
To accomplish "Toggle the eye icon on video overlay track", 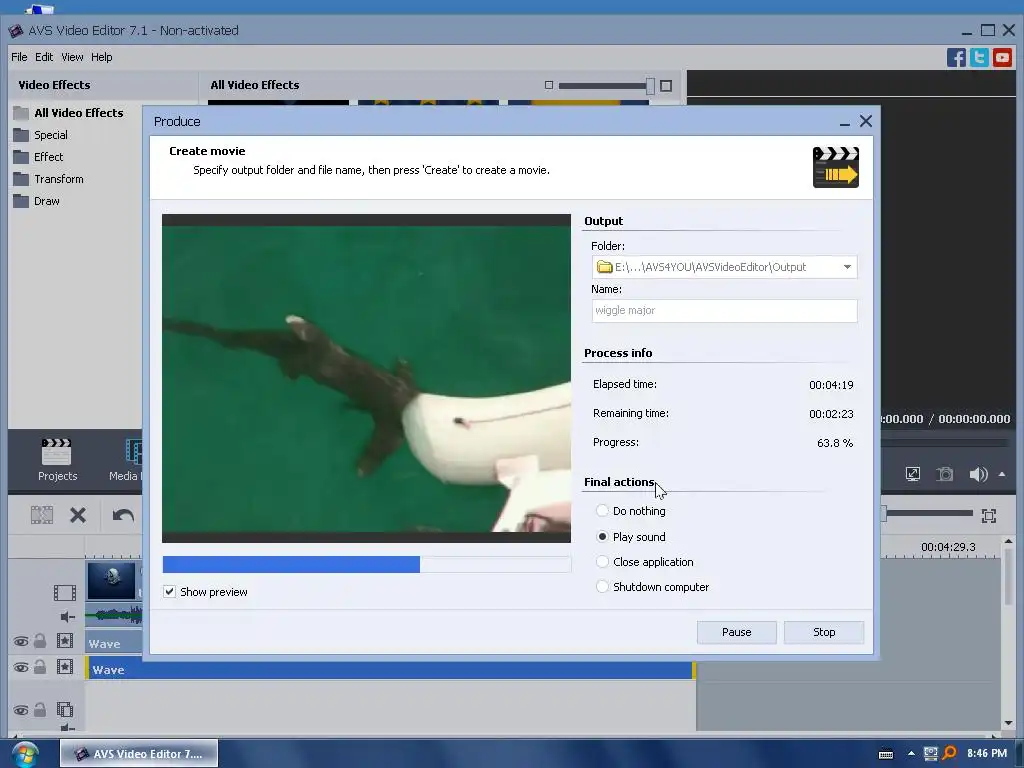I will (21, 710).
